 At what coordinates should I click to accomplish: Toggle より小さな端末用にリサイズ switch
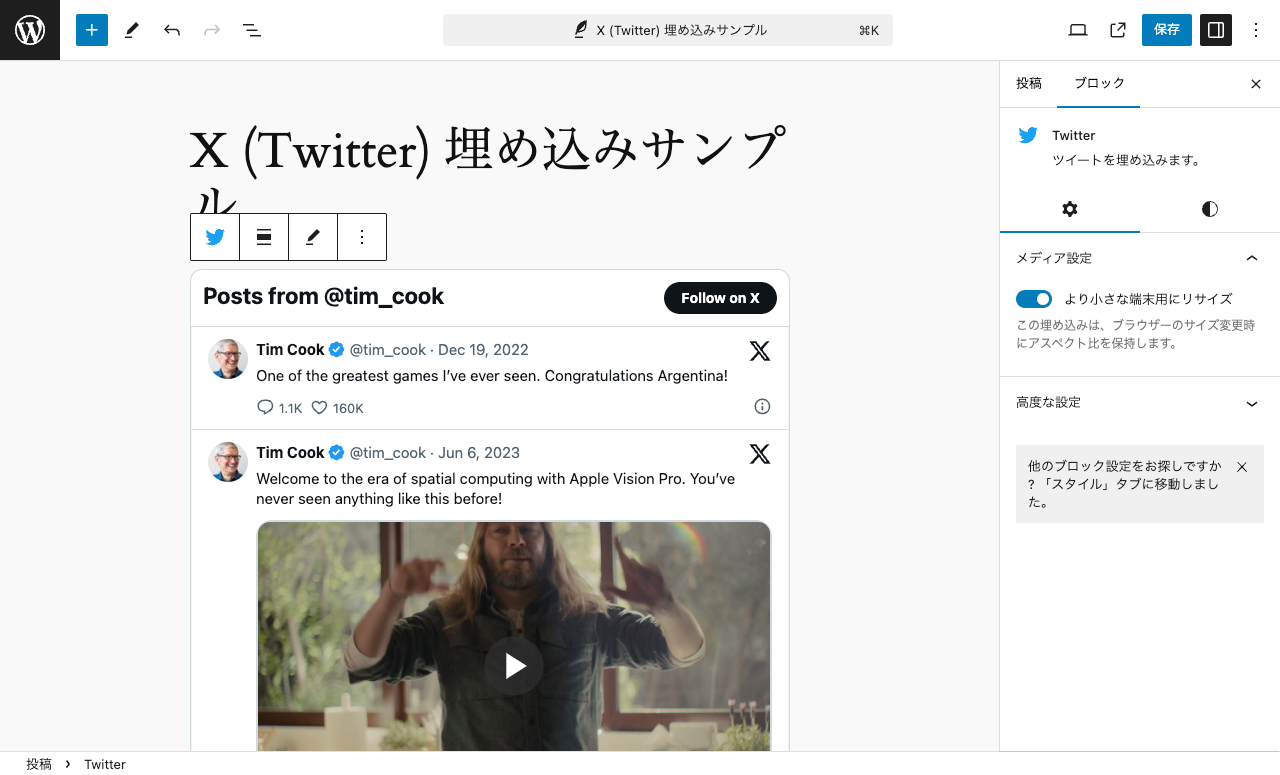point(1034,299)
